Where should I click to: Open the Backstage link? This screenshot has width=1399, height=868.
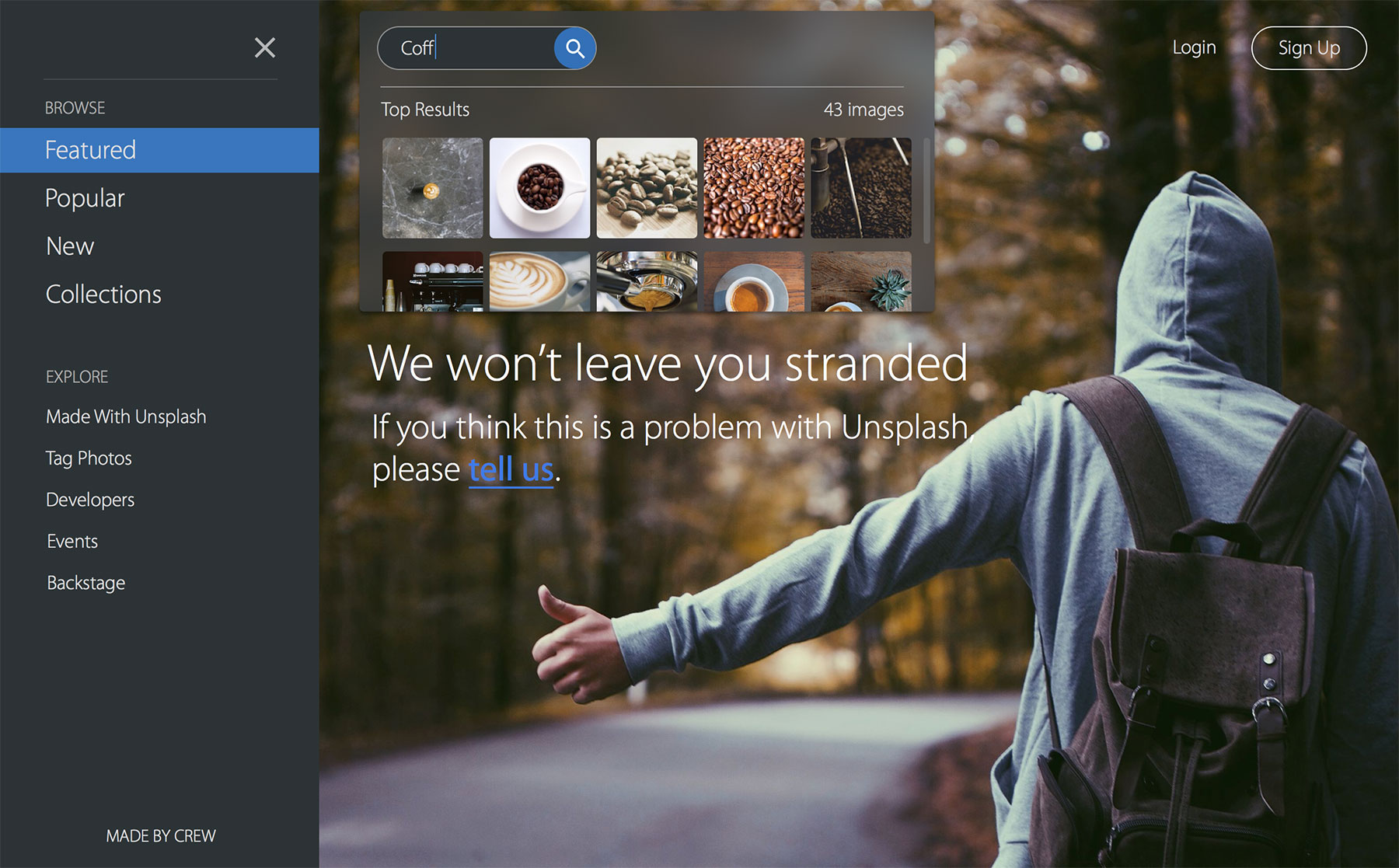[85, 583]
